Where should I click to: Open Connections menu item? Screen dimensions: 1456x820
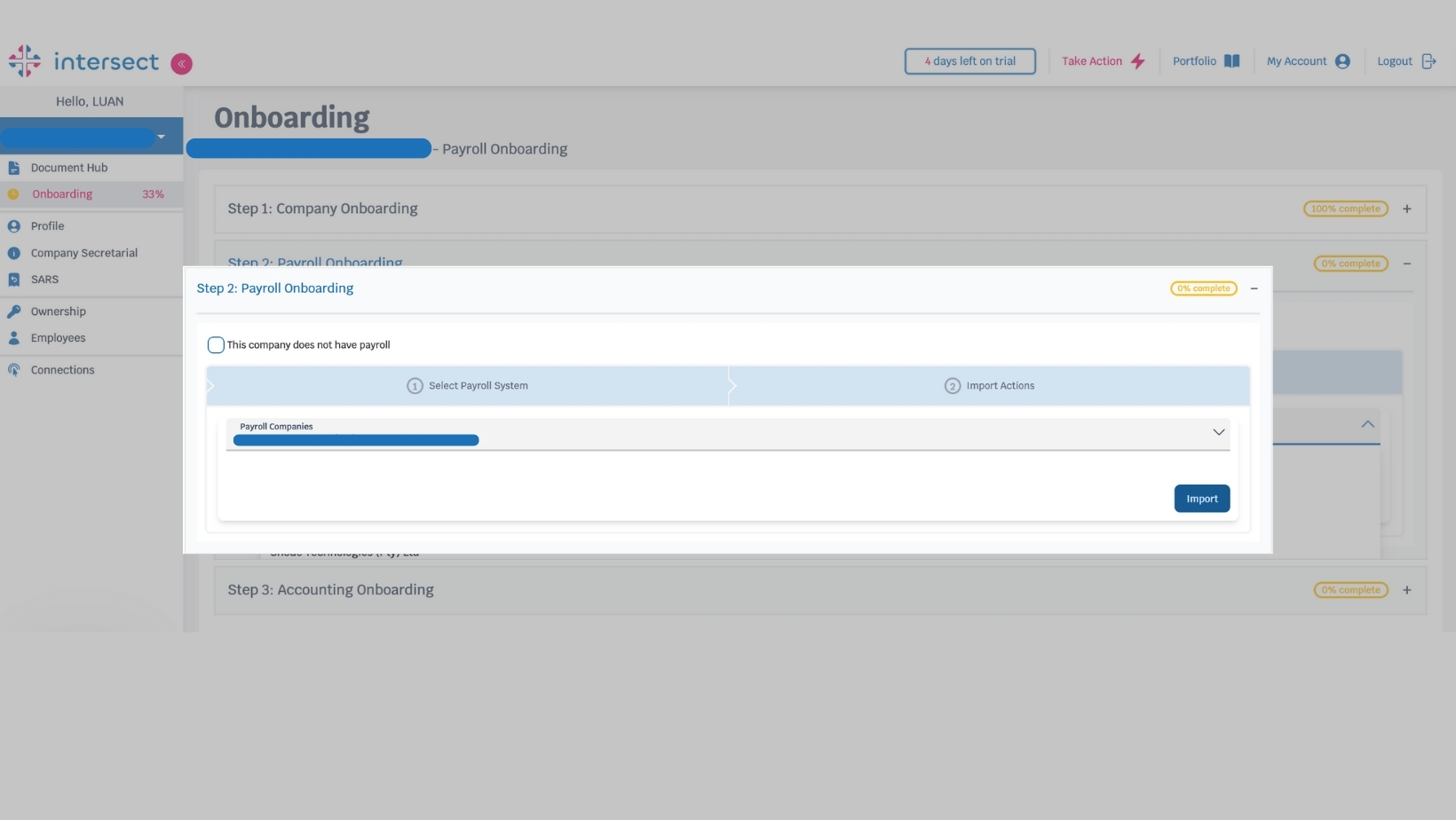tap(62, 370)
